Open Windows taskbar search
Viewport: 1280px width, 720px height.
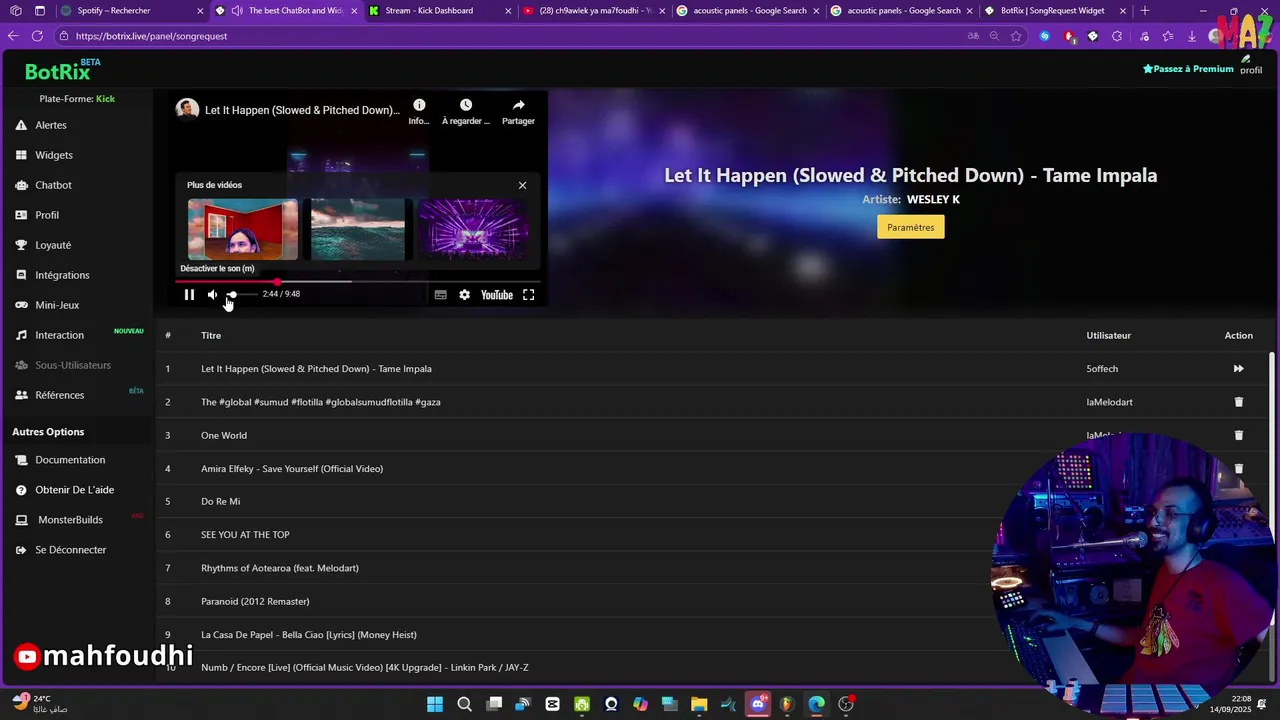[x=465, y=704]
